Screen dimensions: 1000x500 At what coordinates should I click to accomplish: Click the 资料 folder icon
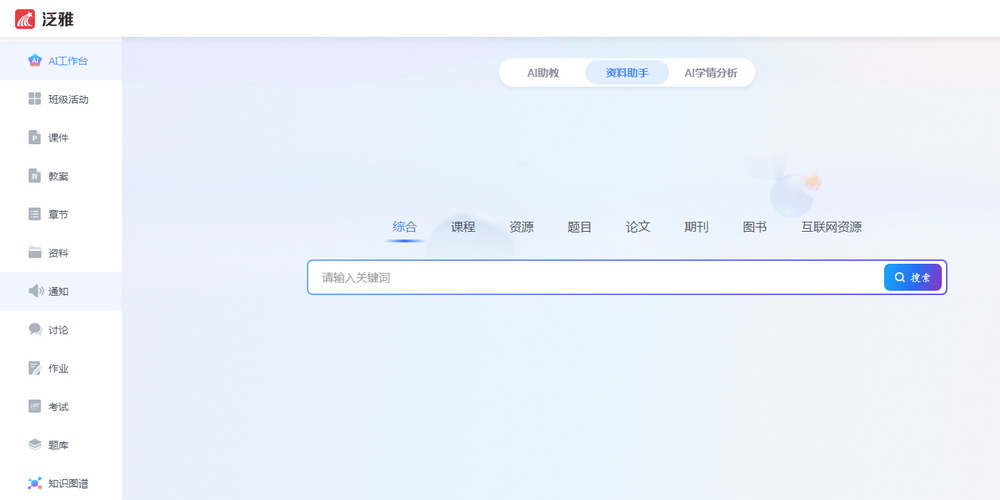click(x=34, y=253)
